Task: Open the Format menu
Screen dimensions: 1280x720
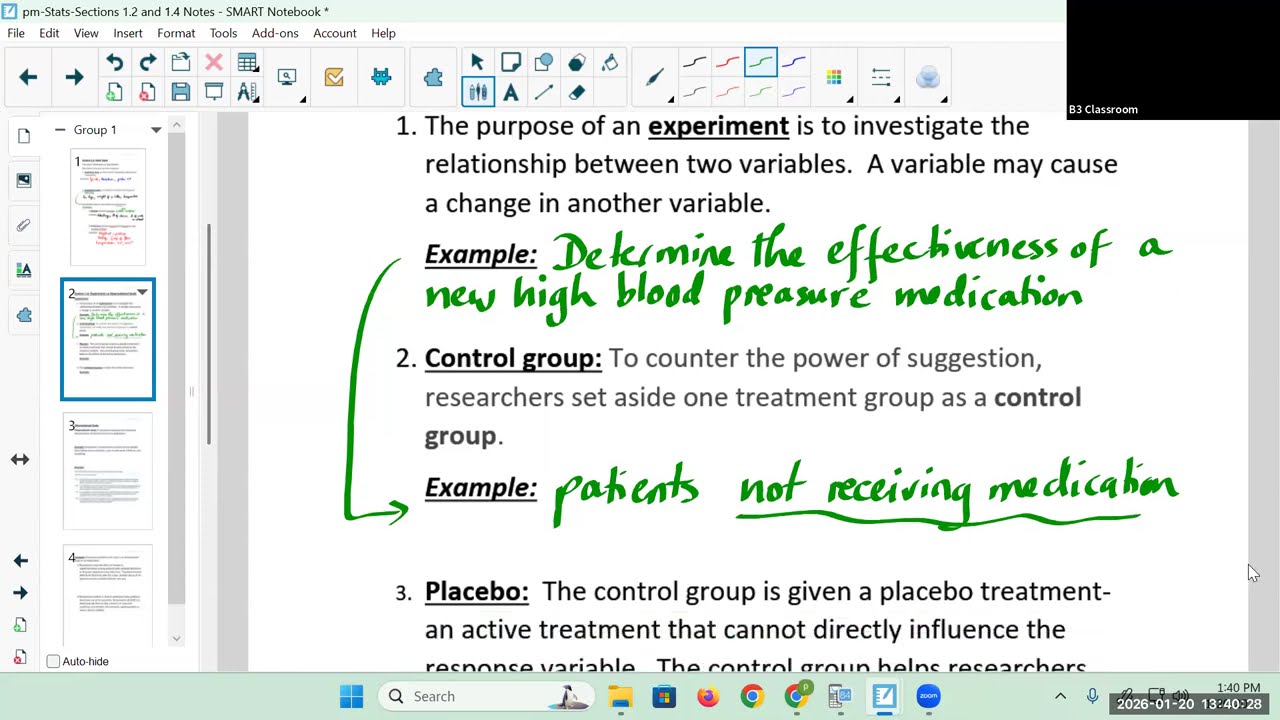Action: pos(176,33)
